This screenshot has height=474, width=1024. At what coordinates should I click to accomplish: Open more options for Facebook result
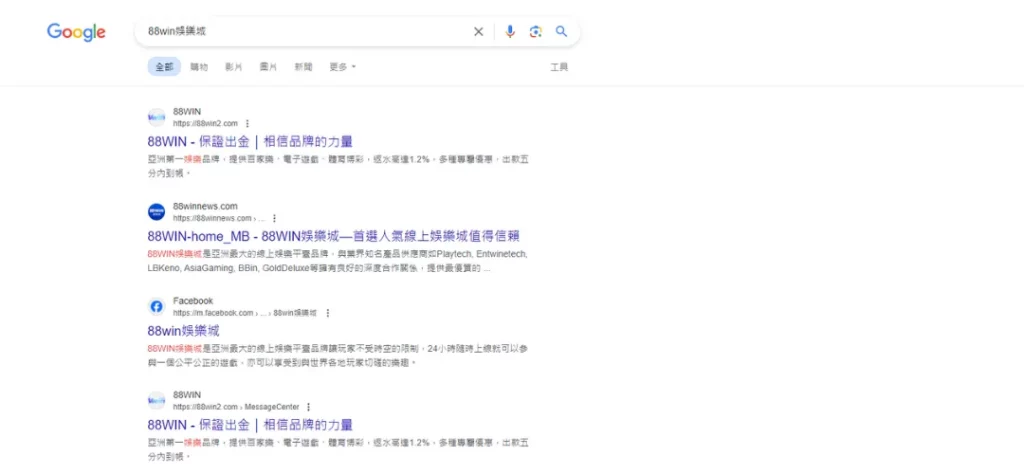click(328, 313)
